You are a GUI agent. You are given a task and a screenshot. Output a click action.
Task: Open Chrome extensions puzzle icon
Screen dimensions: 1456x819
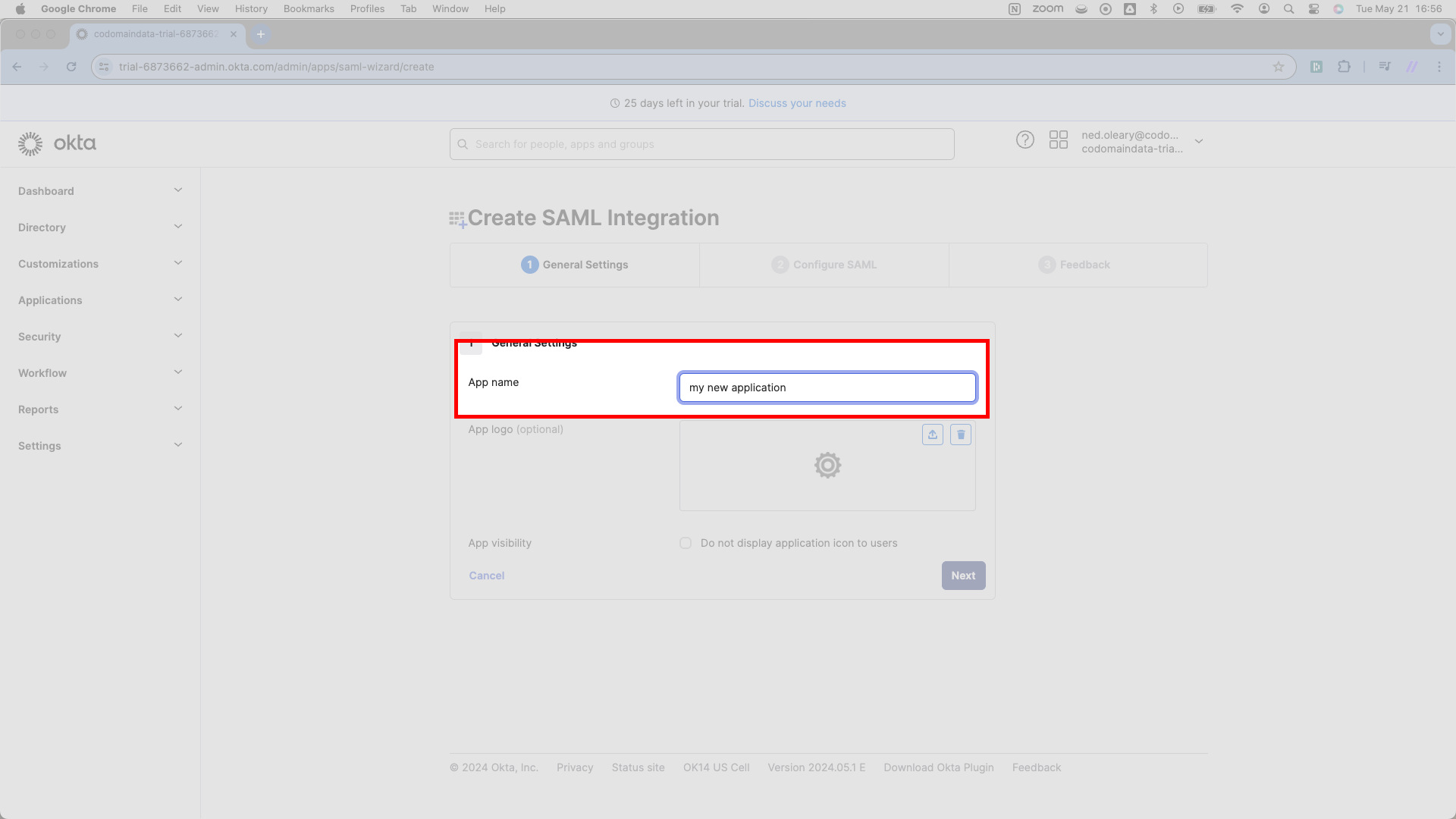pos(1345,67)
